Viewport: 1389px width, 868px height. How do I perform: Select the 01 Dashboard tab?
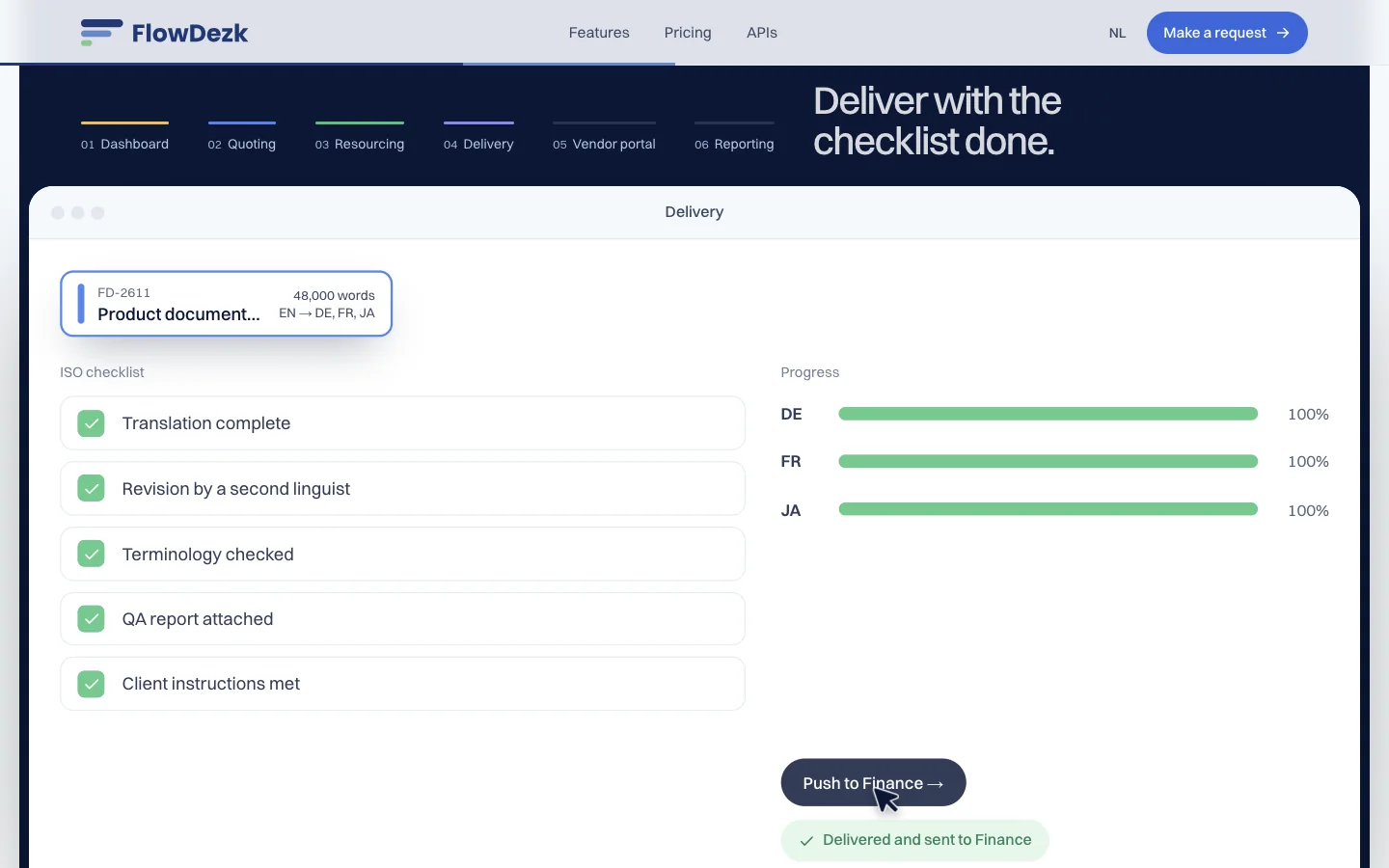click(x=124, y=137)
